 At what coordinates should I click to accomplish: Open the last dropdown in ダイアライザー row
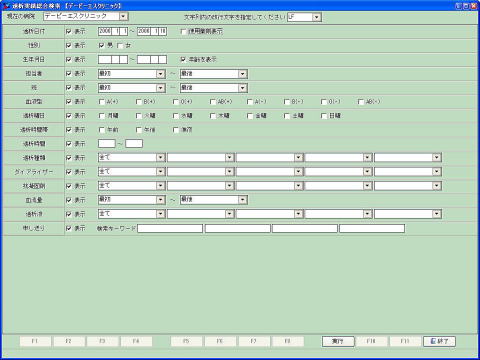(x=437, y=172)
